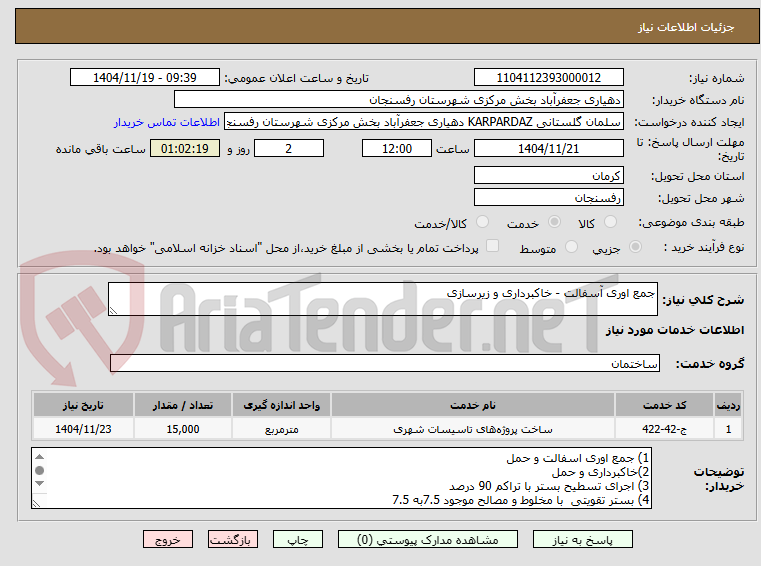Click the unit cell مترمربع
Viewport: 761px width, 566px height.
tap(281, 429)
